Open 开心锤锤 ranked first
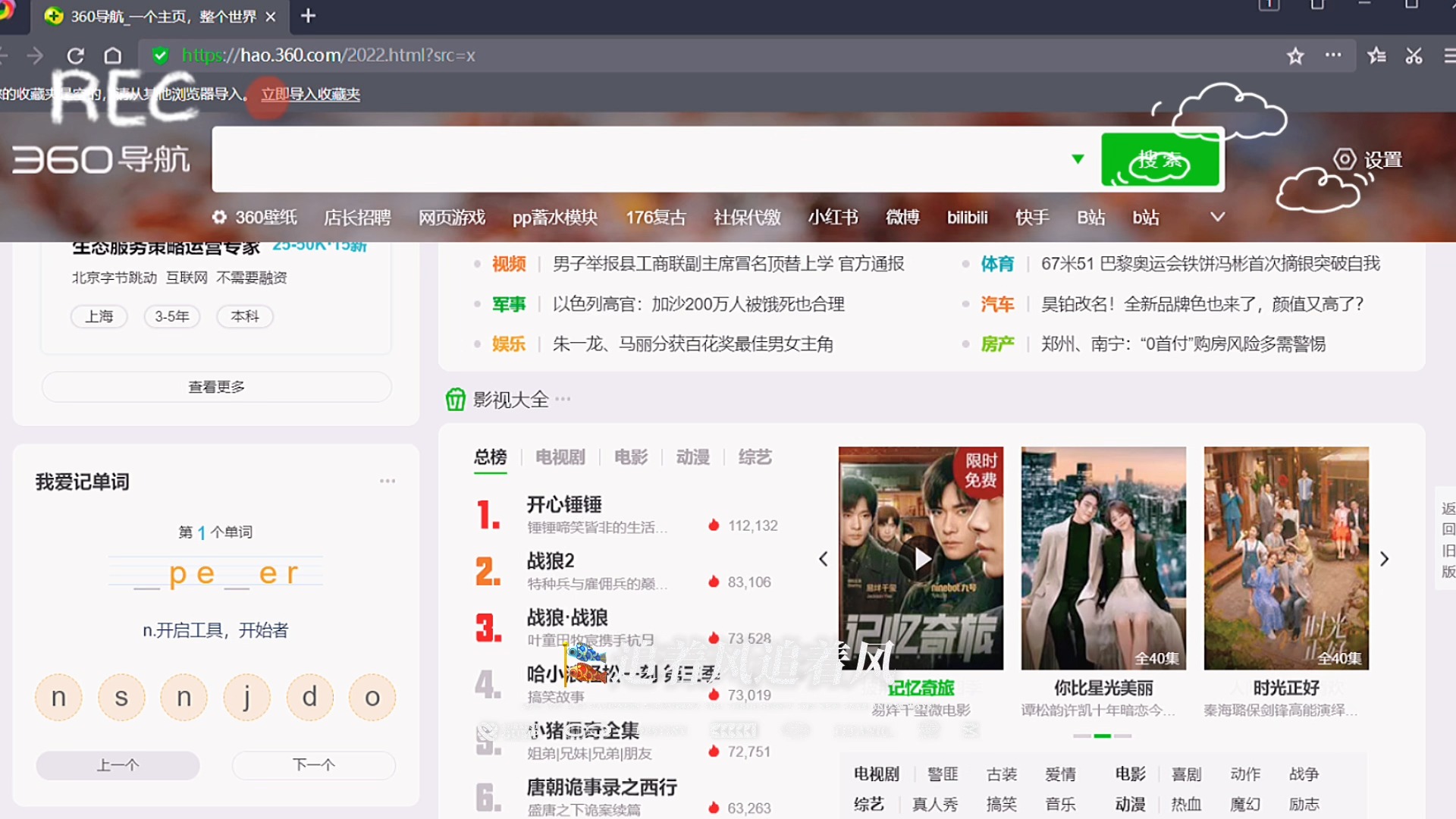Image resolution: width=1456 pixels, height=819 pixels. pos(564,504)
